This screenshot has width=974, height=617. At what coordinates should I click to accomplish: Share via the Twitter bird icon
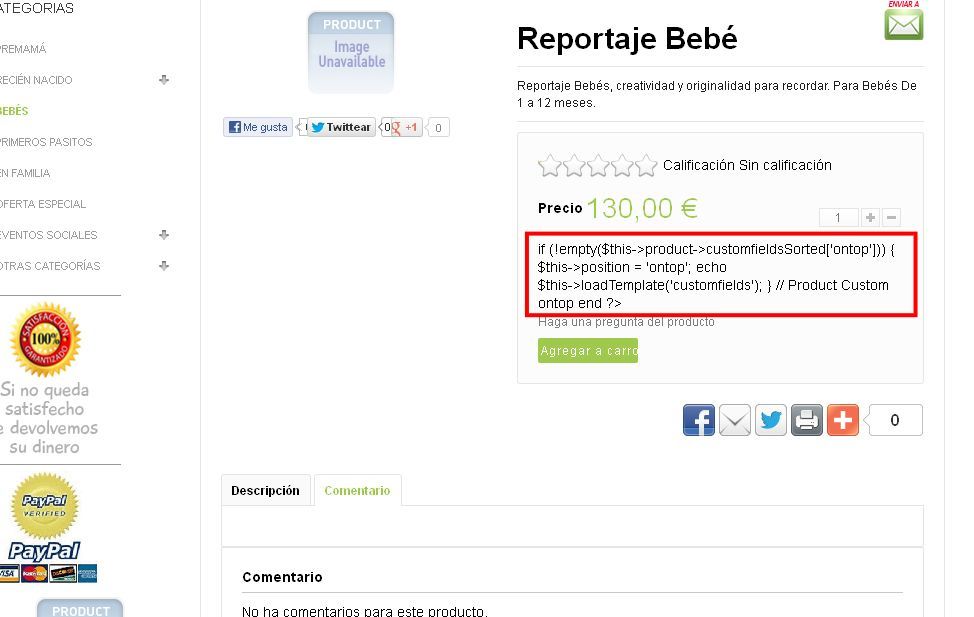771,420
